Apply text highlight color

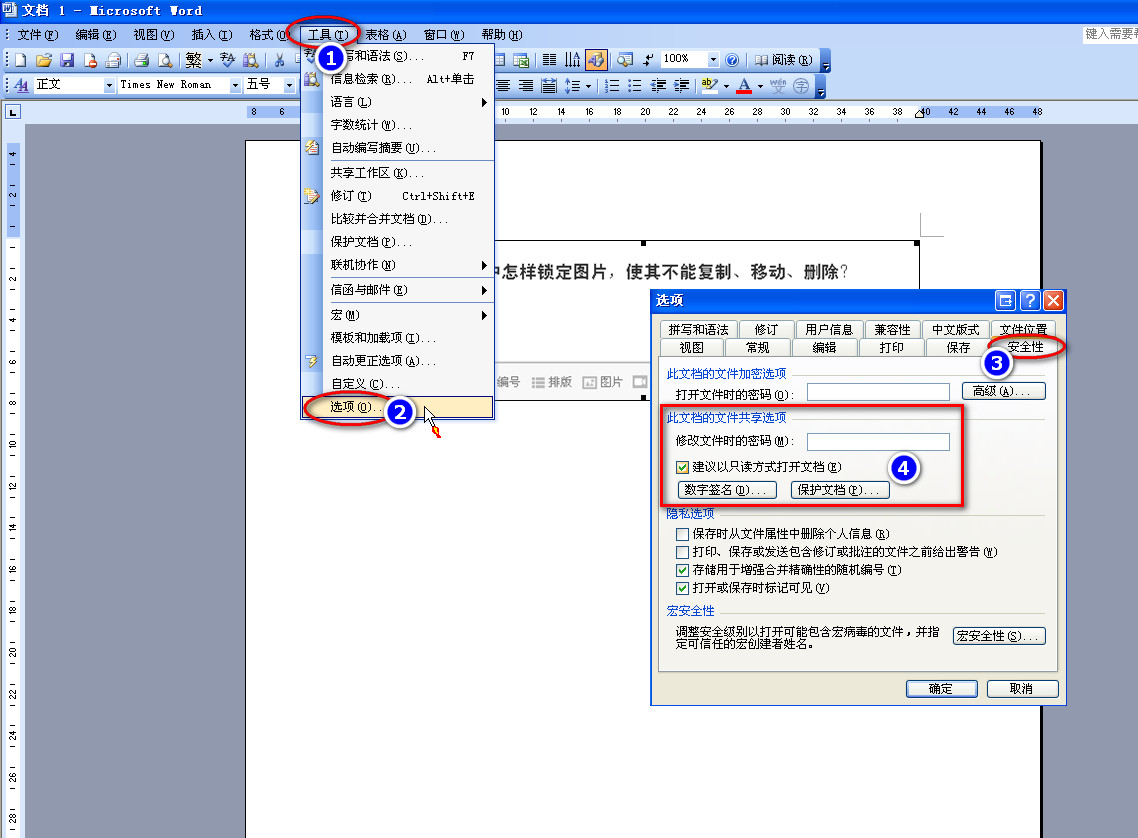[x=708, y=84]
